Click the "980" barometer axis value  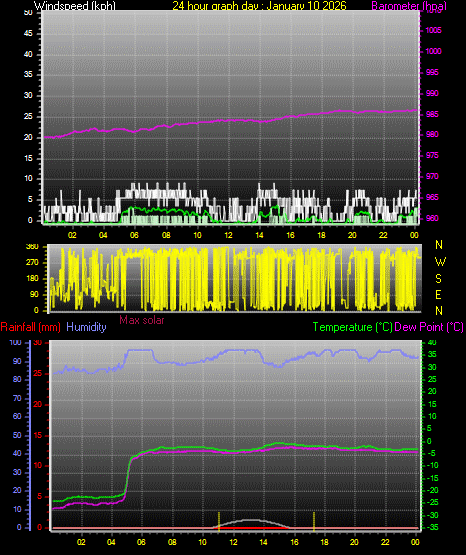[432, 134]
